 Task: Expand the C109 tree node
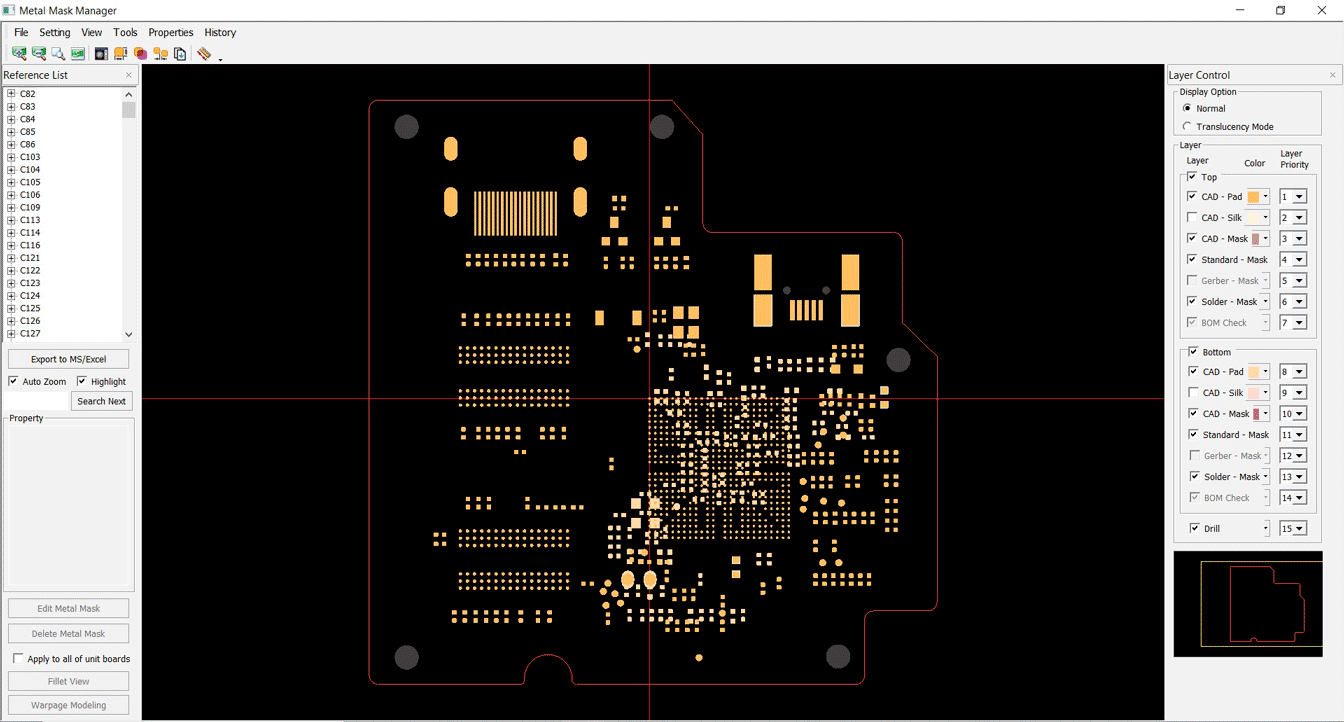point(11,207)
